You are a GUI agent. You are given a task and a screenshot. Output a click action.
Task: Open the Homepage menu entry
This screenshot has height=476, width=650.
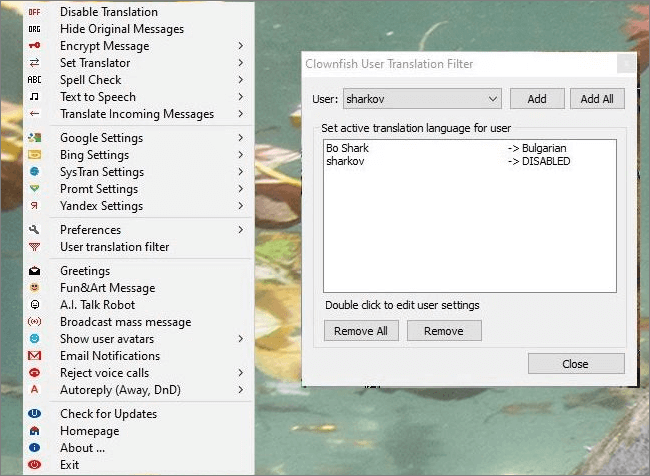pyautogui.click(x=138, y=431)
